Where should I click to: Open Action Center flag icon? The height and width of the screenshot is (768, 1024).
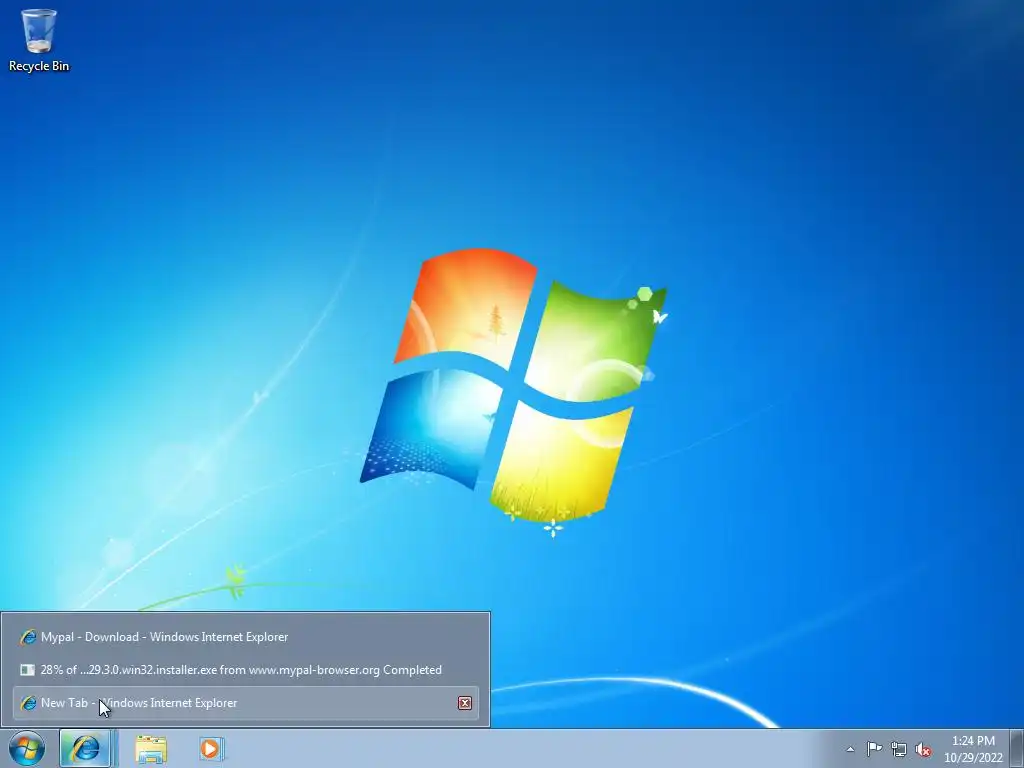pos(874,749)
